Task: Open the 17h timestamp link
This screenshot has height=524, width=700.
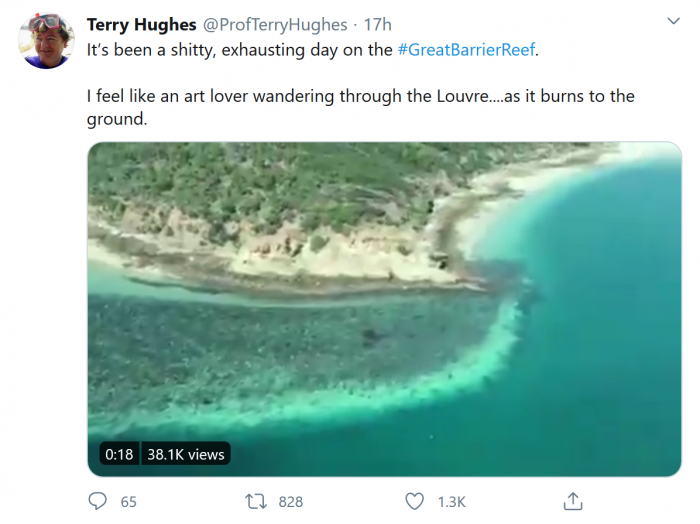Action: [378, 24]
